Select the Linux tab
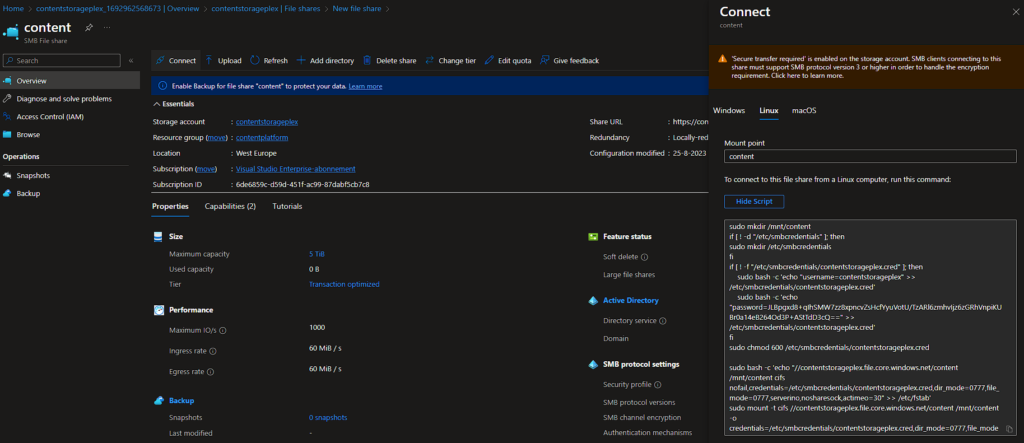The height and width of the screenshot is (443, 1024). pyautogui.click(x=769, y=110)
